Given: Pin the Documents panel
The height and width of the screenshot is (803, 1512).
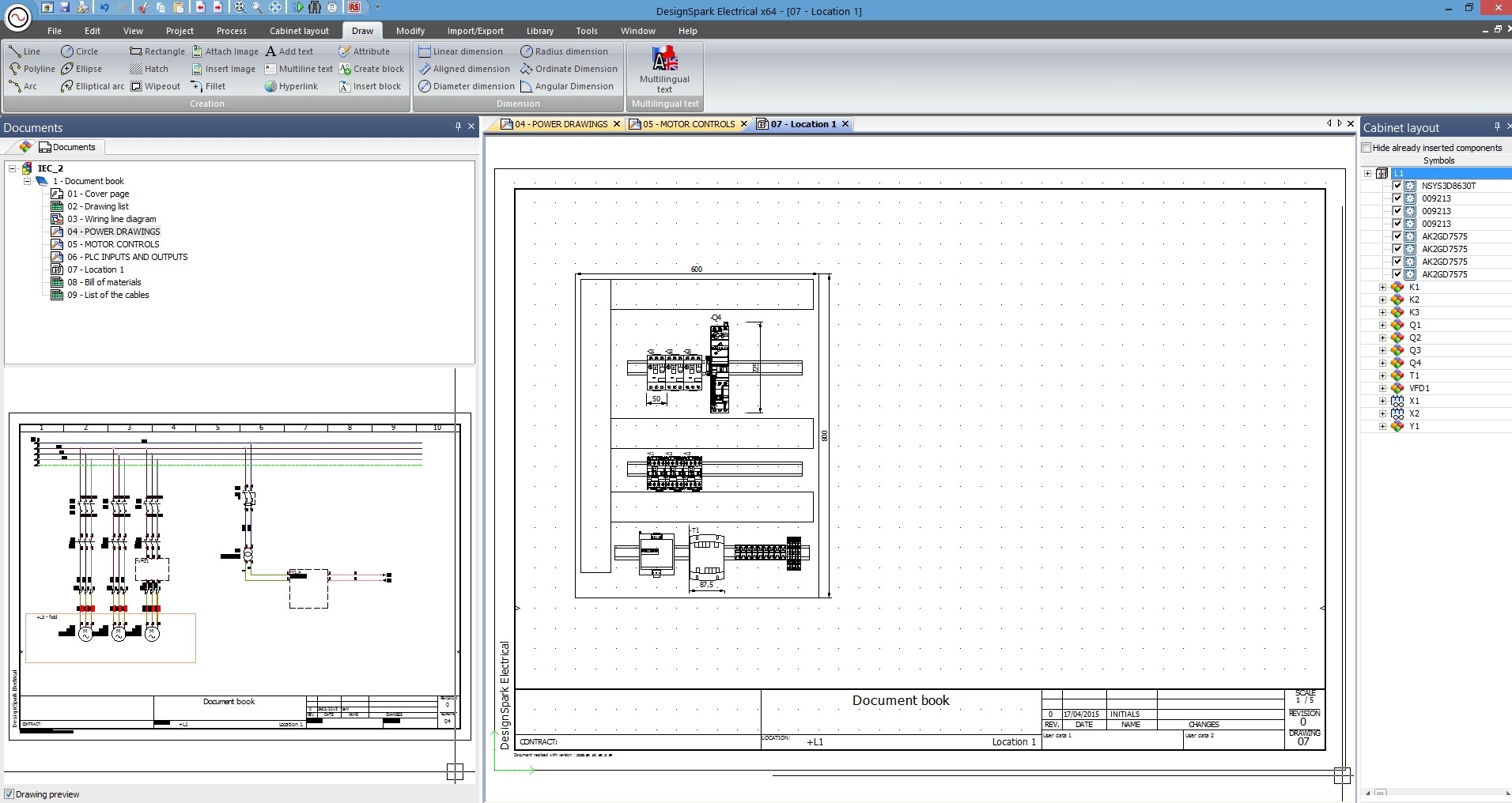Looking at the screenshot, I should [x=457, y=126].
